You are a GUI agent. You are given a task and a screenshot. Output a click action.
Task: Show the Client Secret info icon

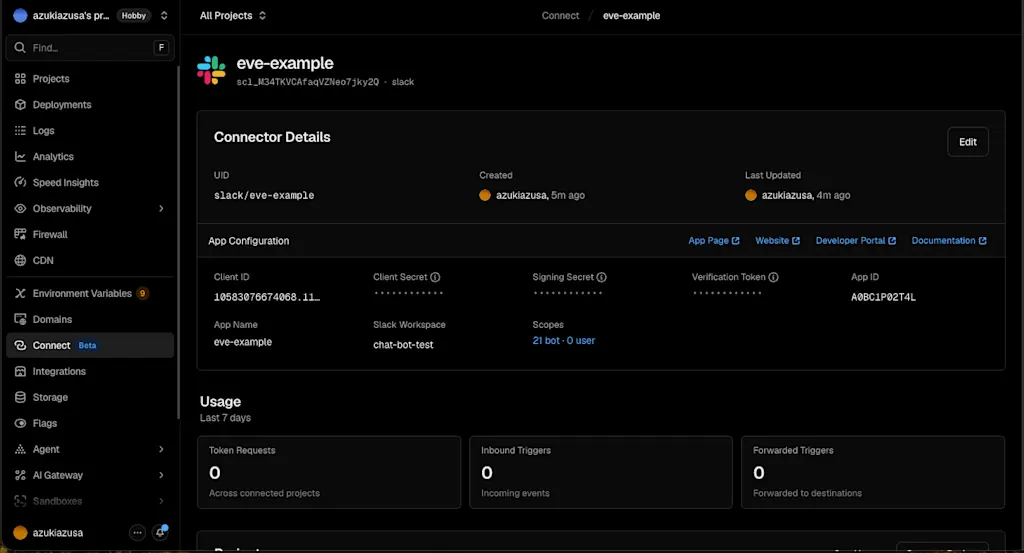[435, 277]
